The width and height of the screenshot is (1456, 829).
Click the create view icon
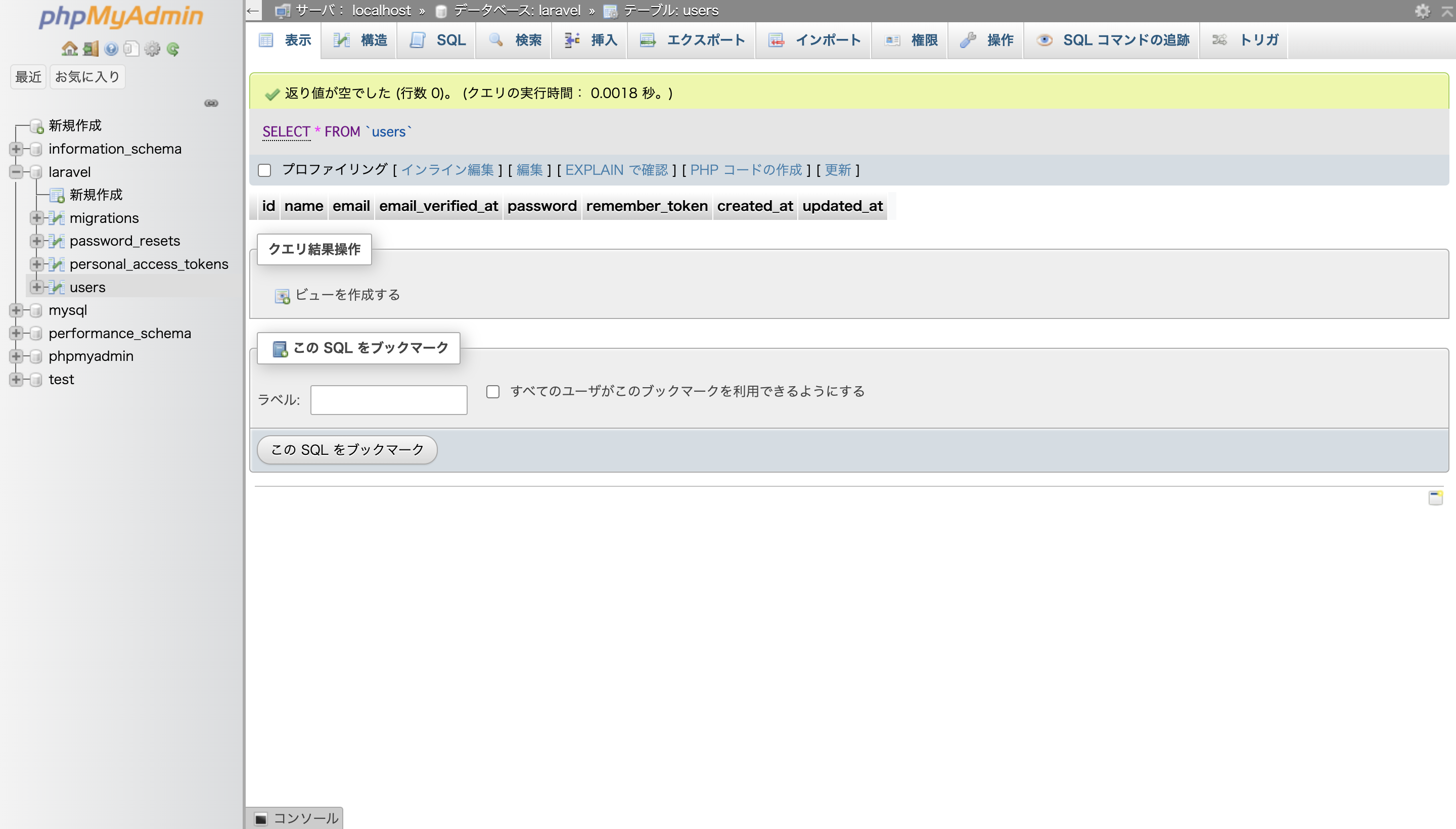click(283, 296)
